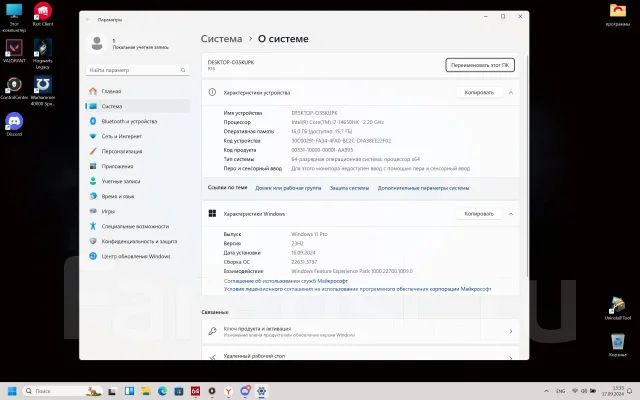Select ControlCenter desktop icon
The height and width of the screenshot is (400, 640).
14,88
